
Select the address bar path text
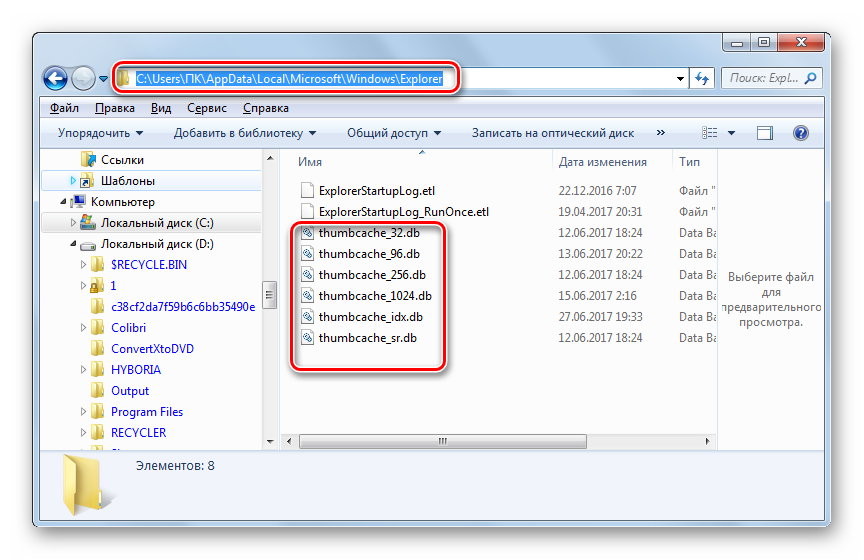[289, 79]
